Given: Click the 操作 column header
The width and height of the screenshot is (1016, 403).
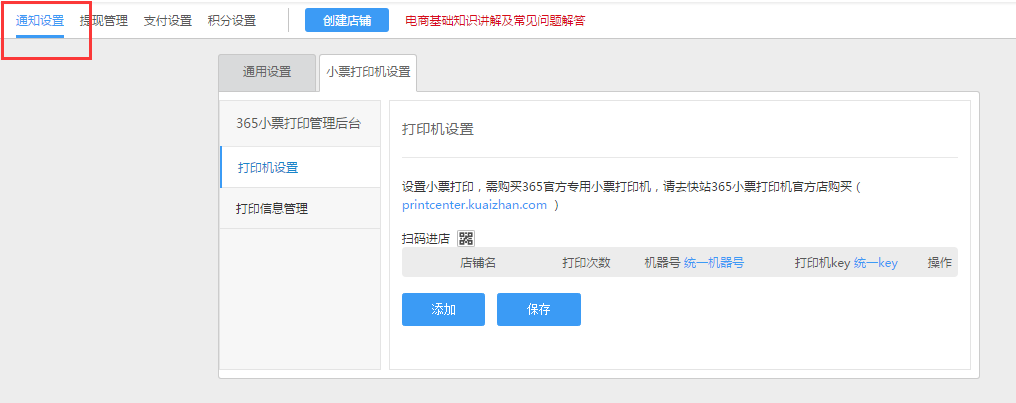Looking at the screenshot, I should 940,262.
